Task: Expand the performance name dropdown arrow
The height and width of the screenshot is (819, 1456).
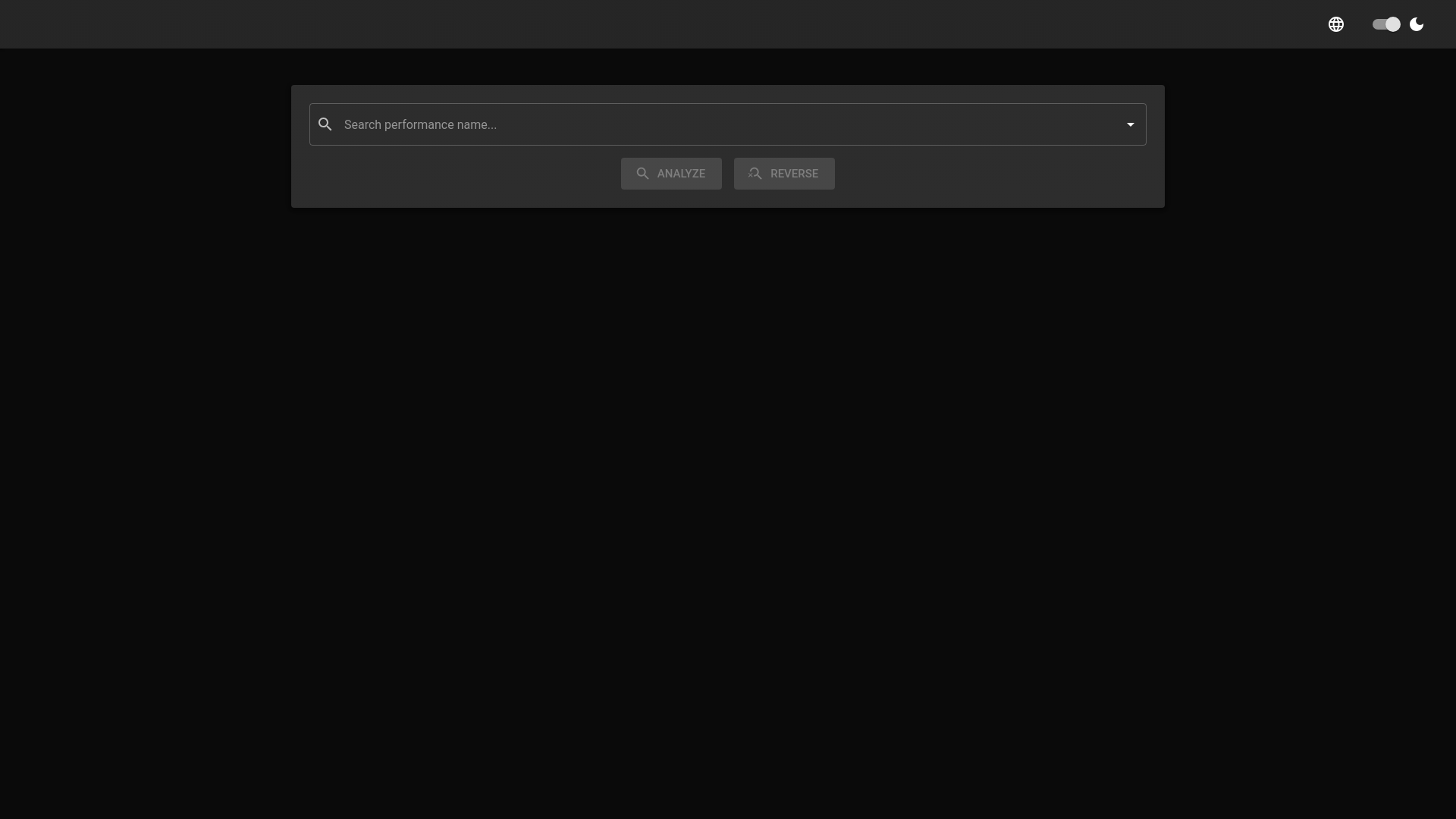Action: [x=1131, y=124]
